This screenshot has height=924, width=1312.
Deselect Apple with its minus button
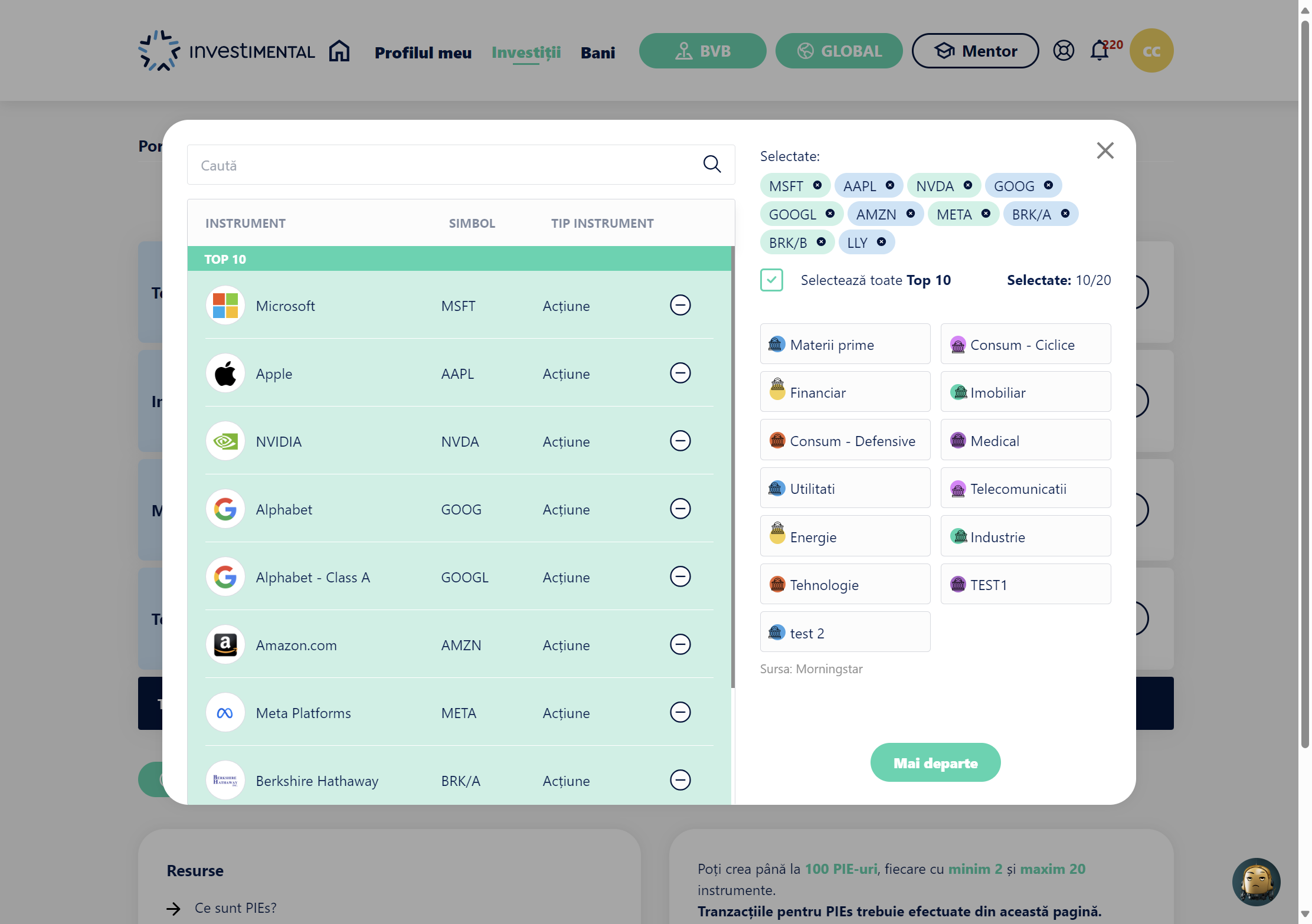click(680, 373)
